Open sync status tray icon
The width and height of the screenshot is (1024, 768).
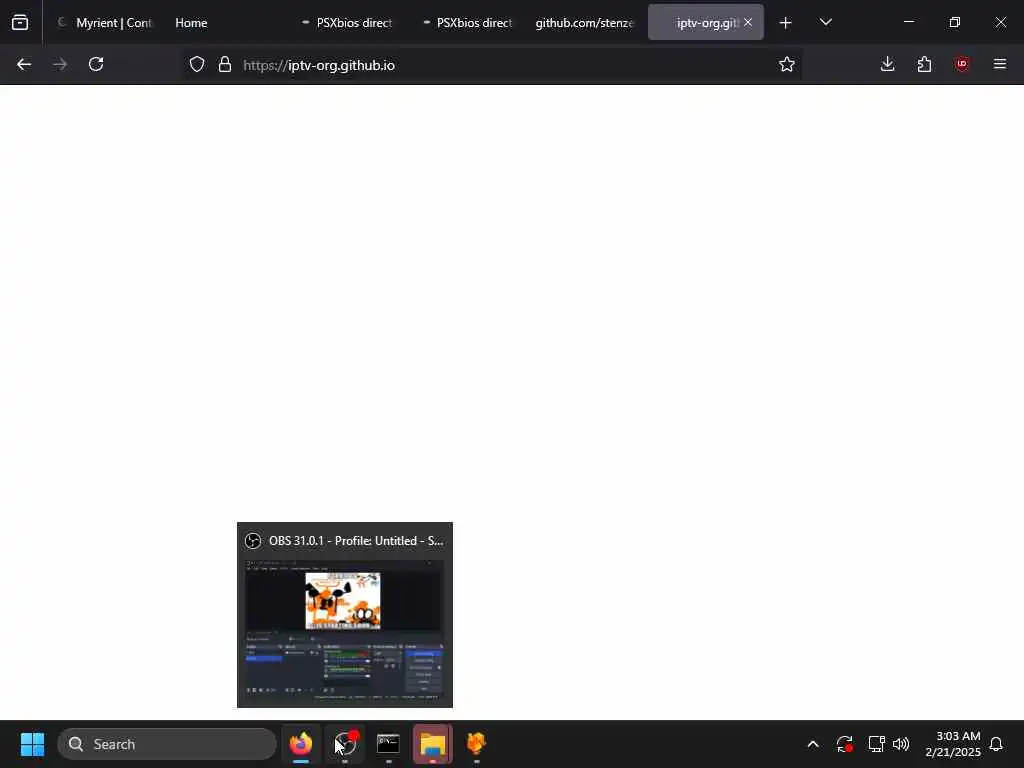click(844, 744)
